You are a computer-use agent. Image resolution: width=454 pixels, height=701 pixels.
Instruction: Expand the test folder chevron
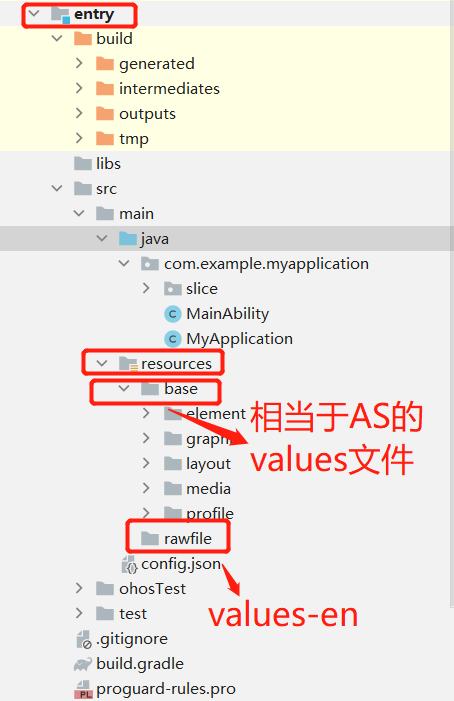coord(79,613)
